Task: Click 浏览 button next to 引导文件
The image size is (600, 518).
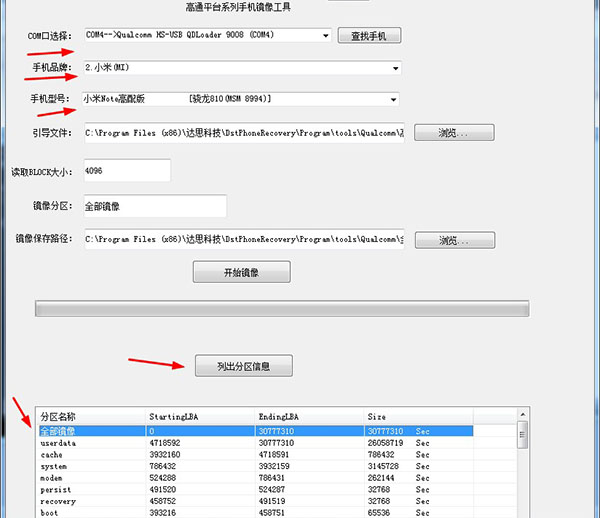Action: (x=454, y=133)
